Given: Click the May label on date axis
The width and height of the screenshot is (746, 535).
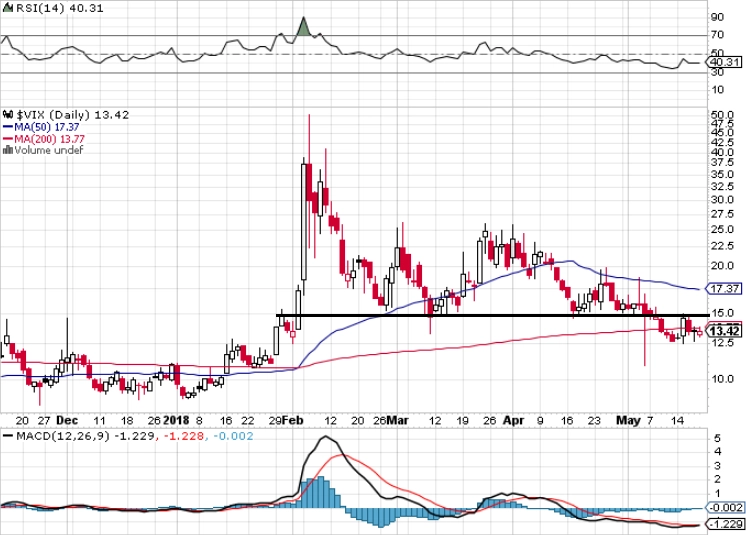Looking at the screenshot, I should pos(628,420).
